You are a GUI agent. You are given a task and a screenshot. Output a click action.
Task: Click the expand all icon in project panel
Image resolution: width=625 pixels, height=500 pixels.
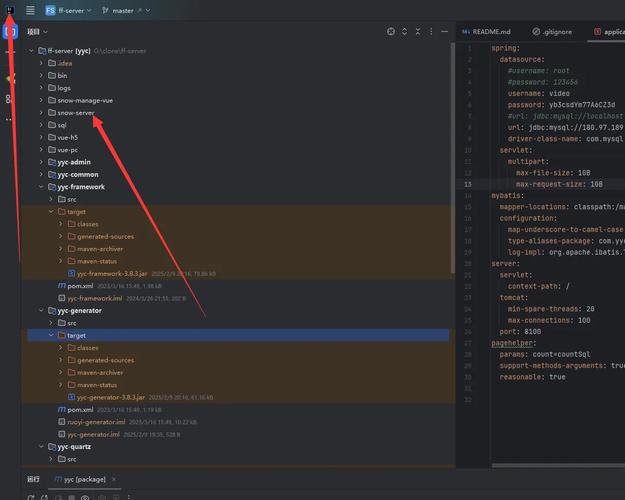click(405, 32)
